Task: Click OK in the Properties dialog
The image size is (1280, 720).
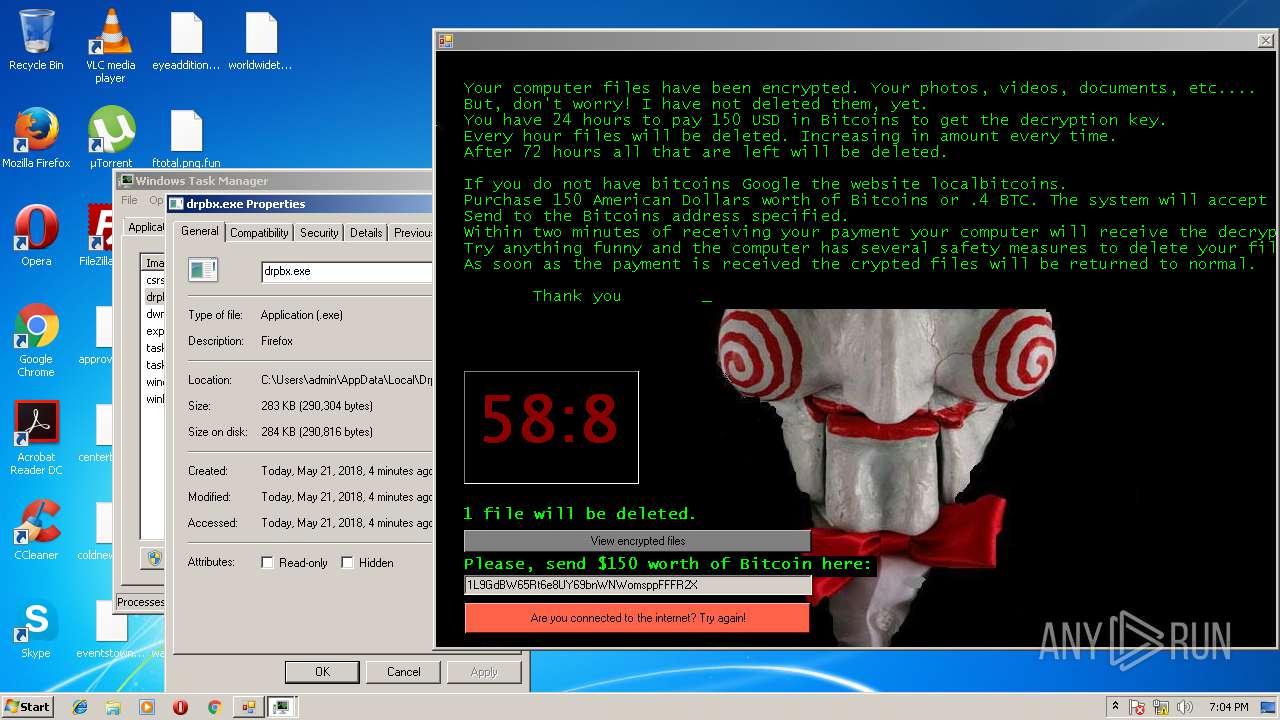Action: coord(322,672)
